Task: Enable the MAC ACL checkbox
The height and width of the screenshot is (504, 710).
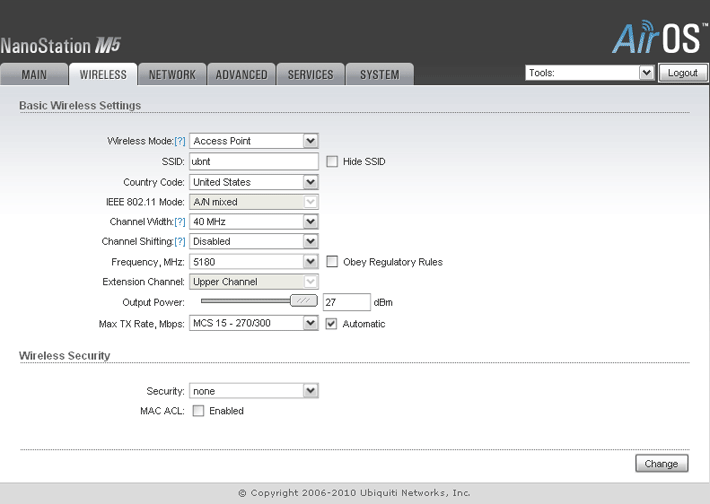Action: click(x=198, y=411)
